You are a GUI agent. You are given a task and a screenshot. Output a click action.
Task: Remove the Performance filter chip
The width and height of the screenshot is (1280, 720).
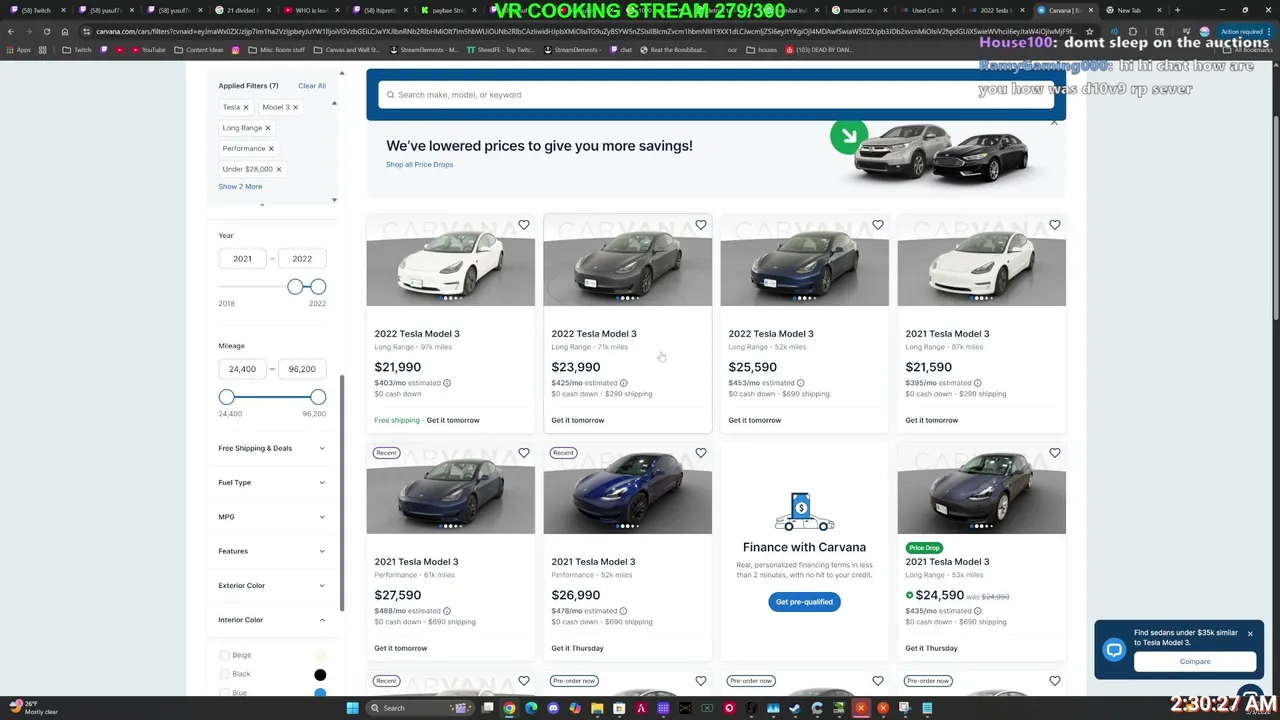click(271, 149)
